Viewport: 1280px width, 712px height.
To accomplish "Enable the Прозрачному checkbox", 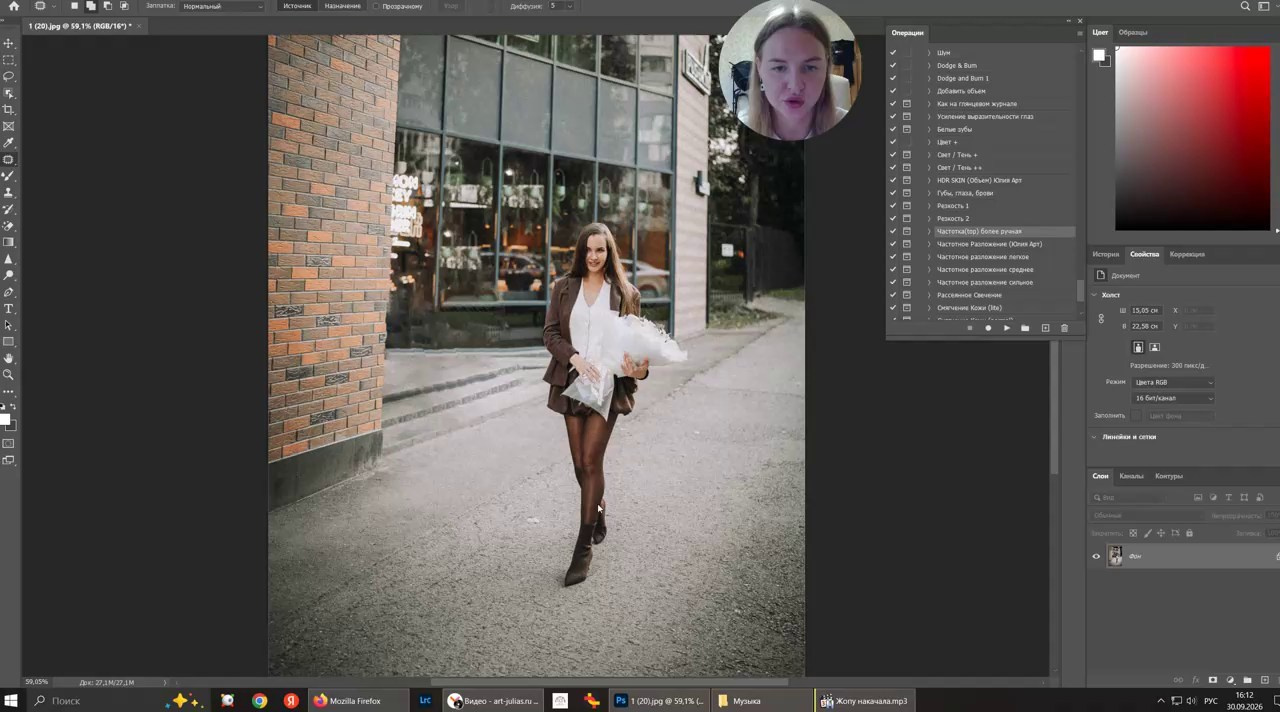I will click(x=376, y=6).
